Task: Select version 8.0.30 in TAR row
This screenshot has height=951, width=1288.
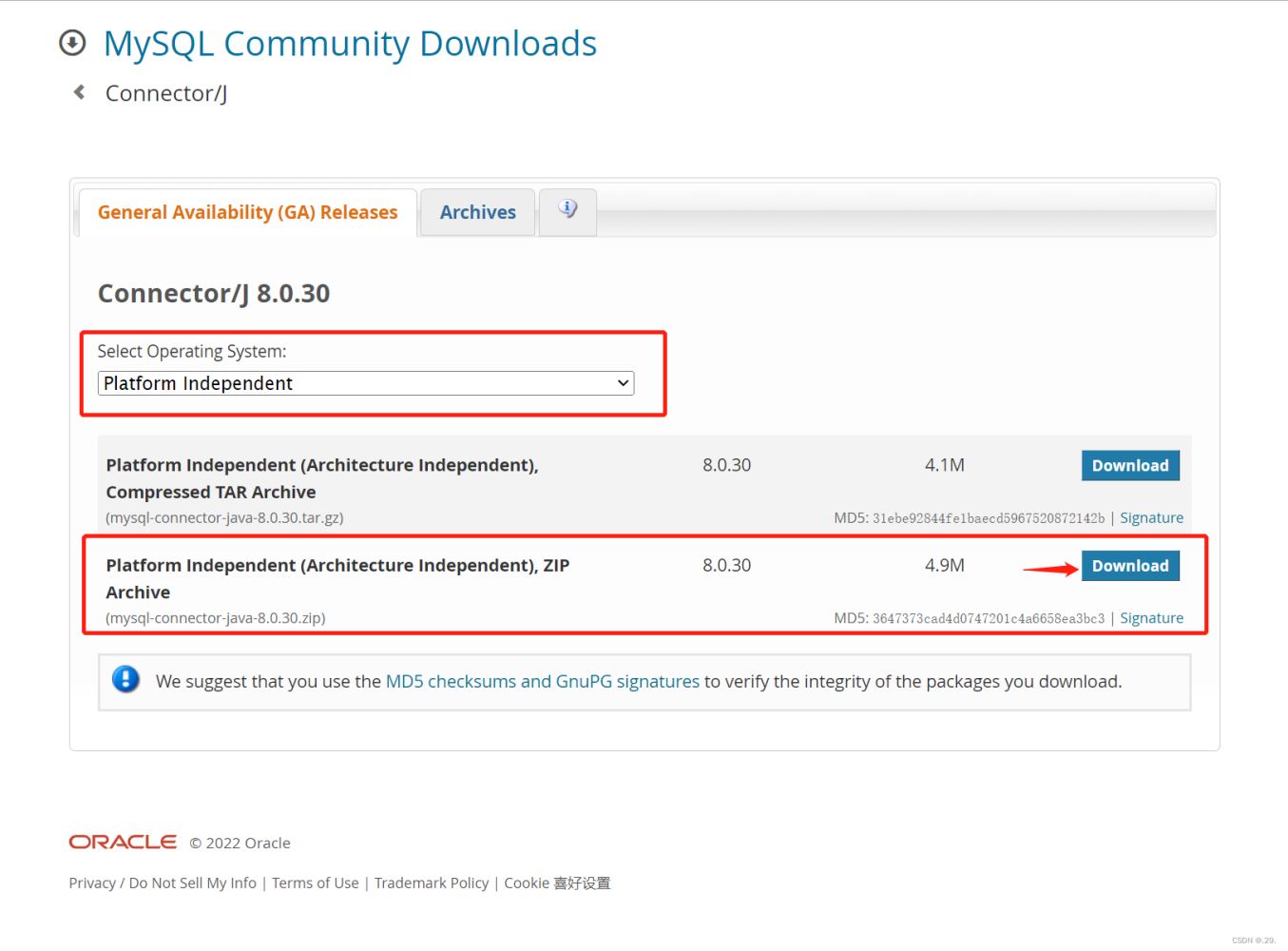Action: pyautogui.click(x=727, y=465)
